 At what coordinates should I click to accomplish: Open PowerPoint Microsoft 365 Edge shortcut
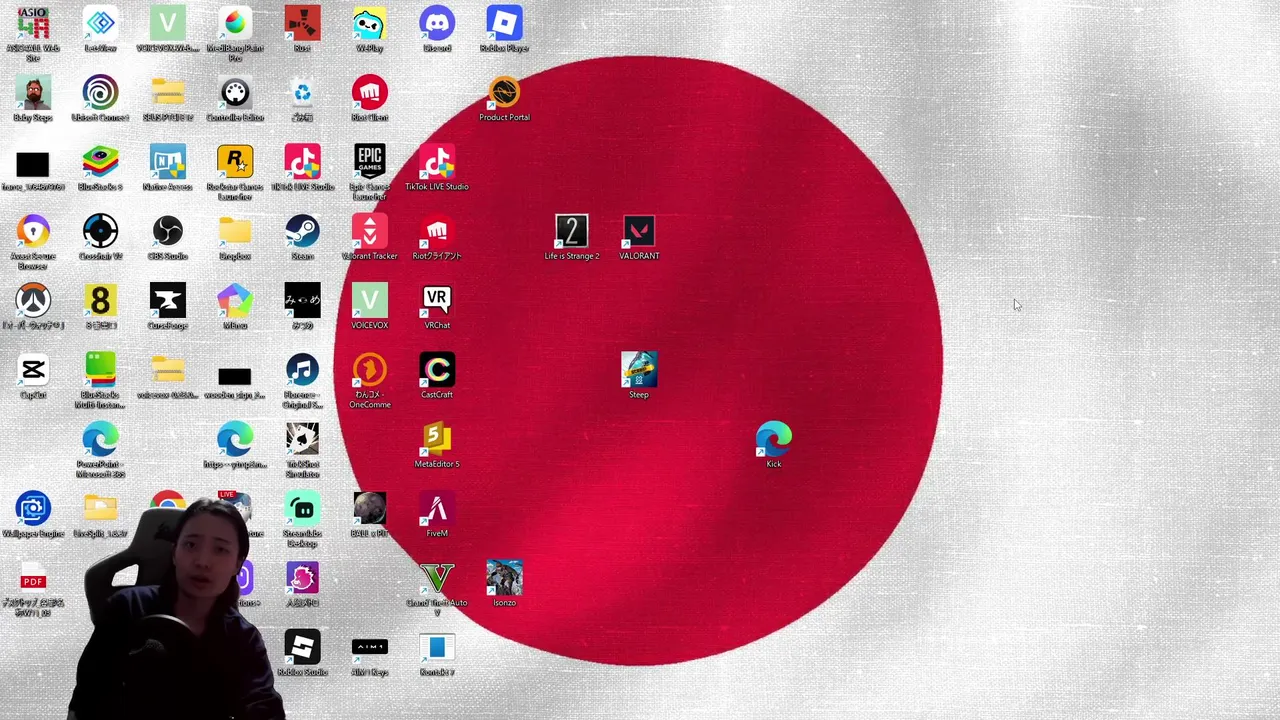[x=100, y=440]
